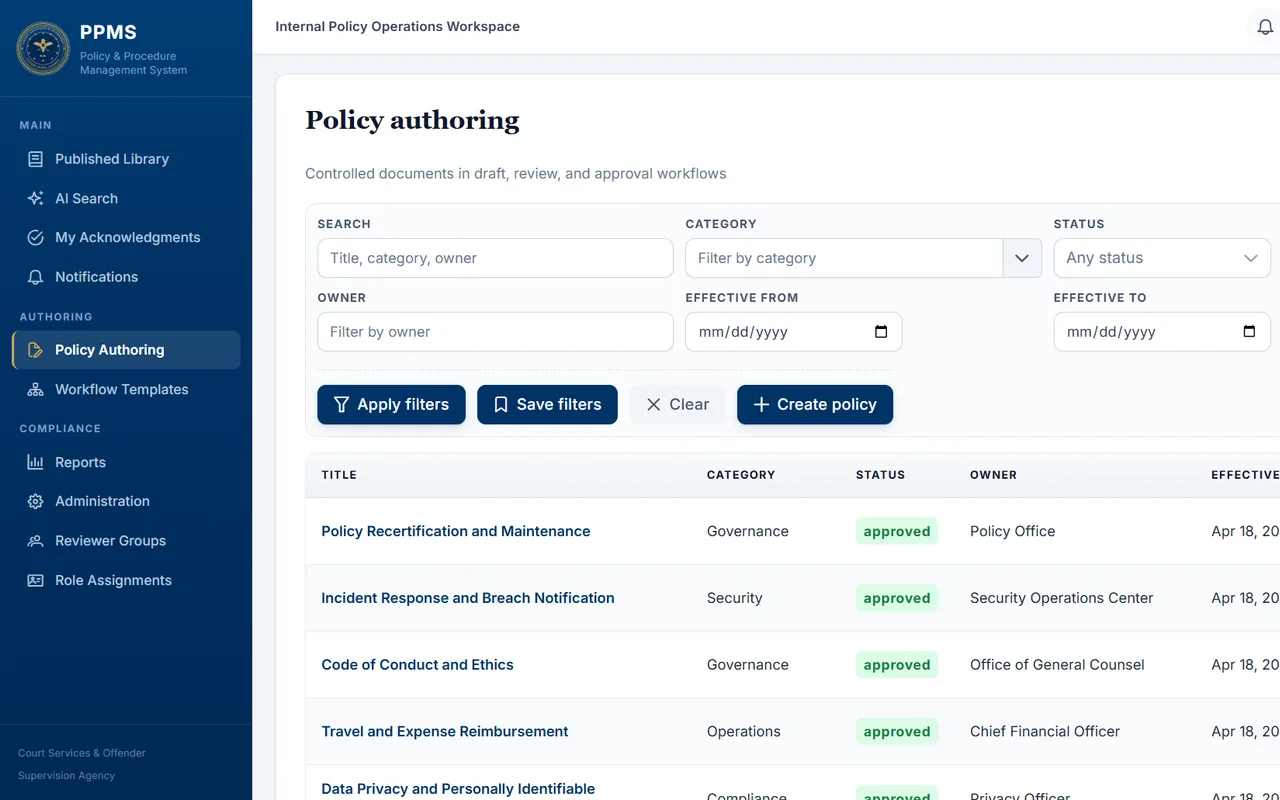1280x800 pixels.
Task: Click Internal Policy Operations Workspace header text
Action: [x=397, y=27]
